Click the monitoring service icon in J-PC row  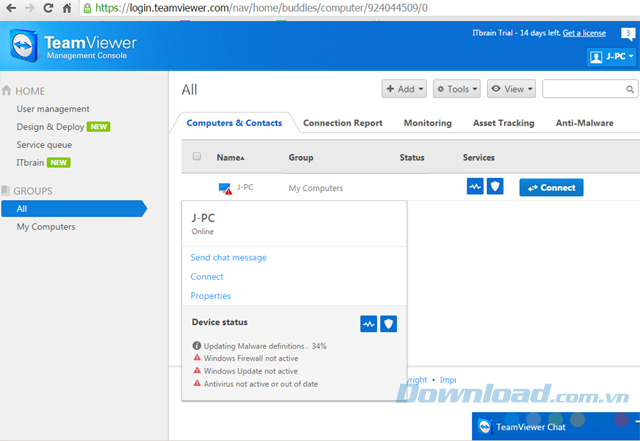475,187
